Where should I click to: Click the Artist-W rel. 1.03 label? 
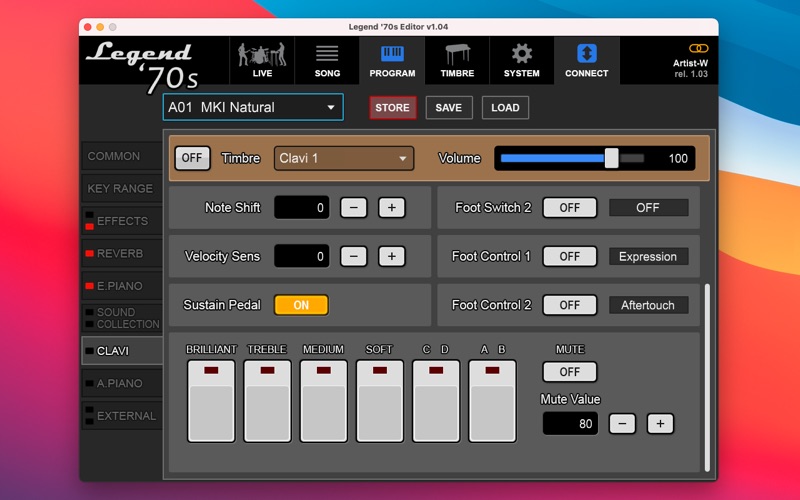tap(690, 68)
